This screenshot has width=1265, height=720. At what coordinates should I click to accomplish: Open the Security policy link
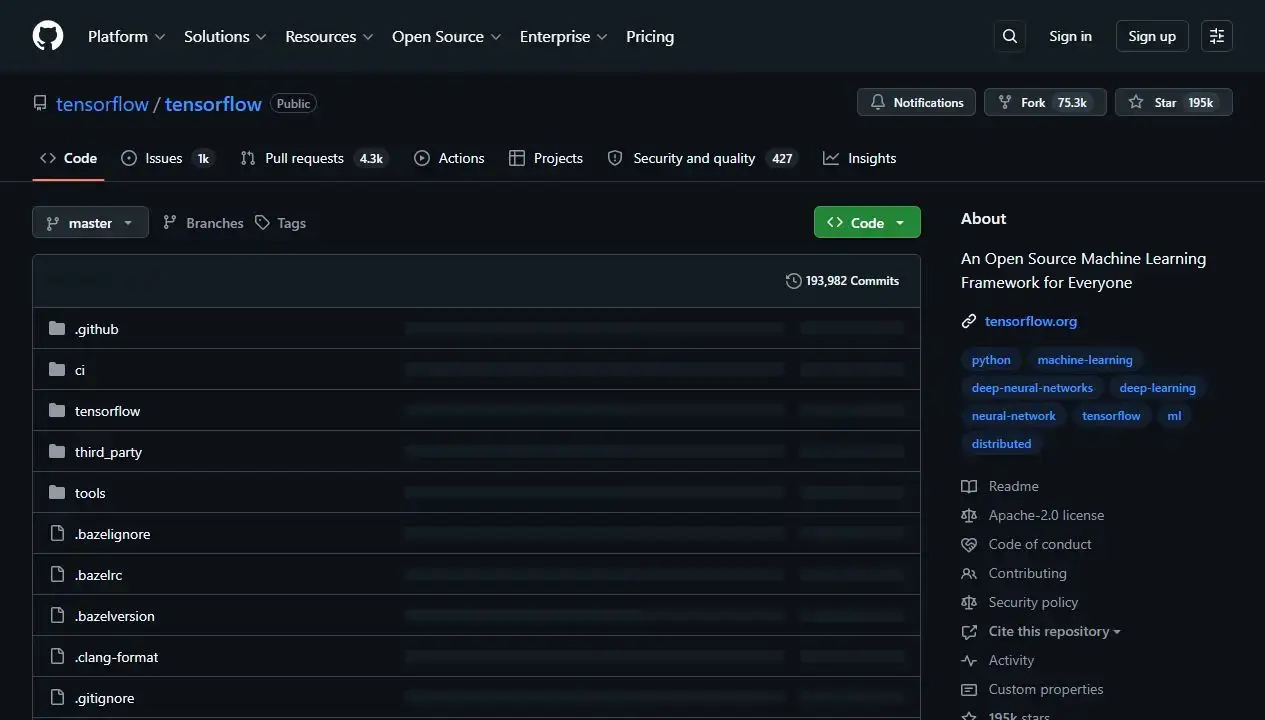[1033, 602]
